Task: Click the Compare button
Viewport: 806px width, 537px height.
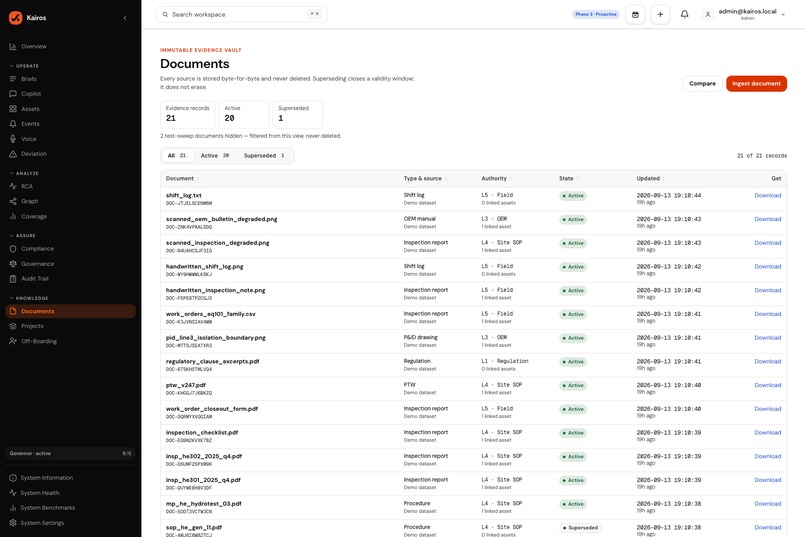Action: [702, 83]
